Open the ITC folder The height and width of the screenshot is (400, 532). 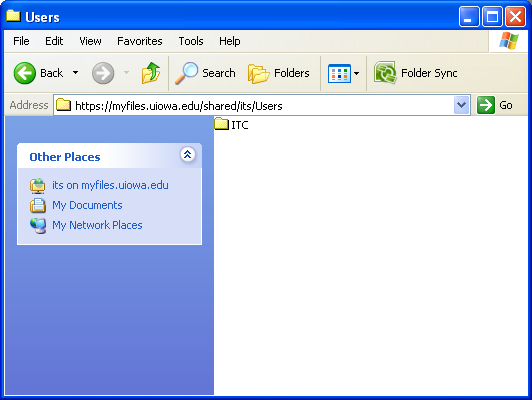[x=231, y=125]
